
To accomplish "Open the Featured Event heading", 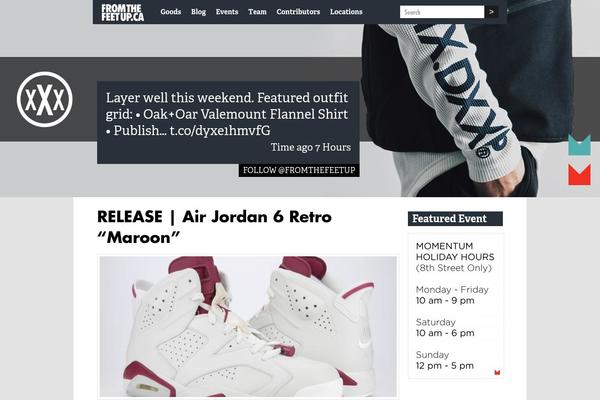I will point(455,219).
